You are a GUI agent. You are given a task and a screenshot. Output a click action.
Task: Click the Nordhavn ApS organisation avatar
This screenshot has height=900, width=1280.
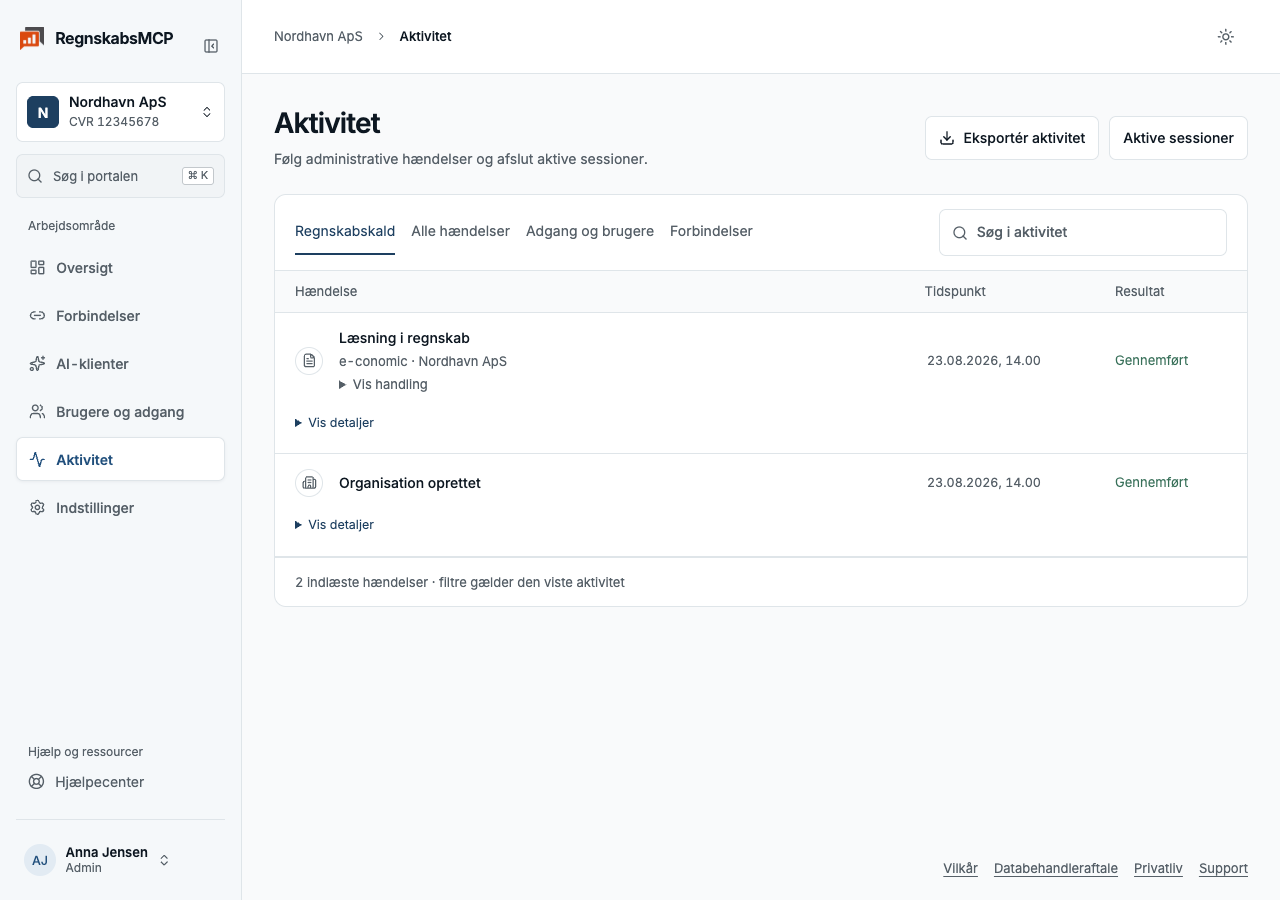pos(43,112)
